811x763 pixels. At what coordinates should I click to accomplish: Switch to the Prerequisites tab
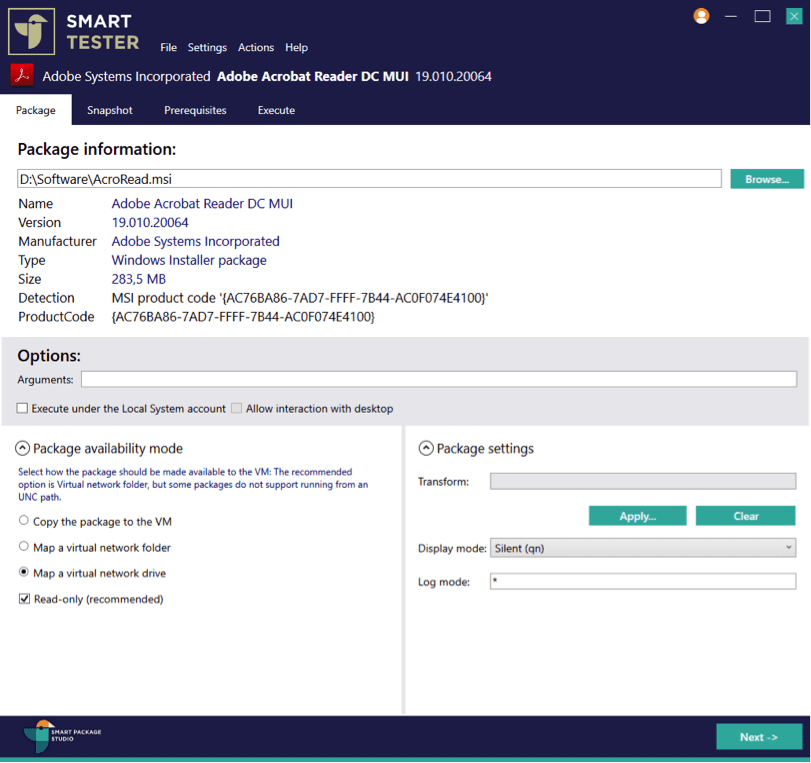(195, 110)
